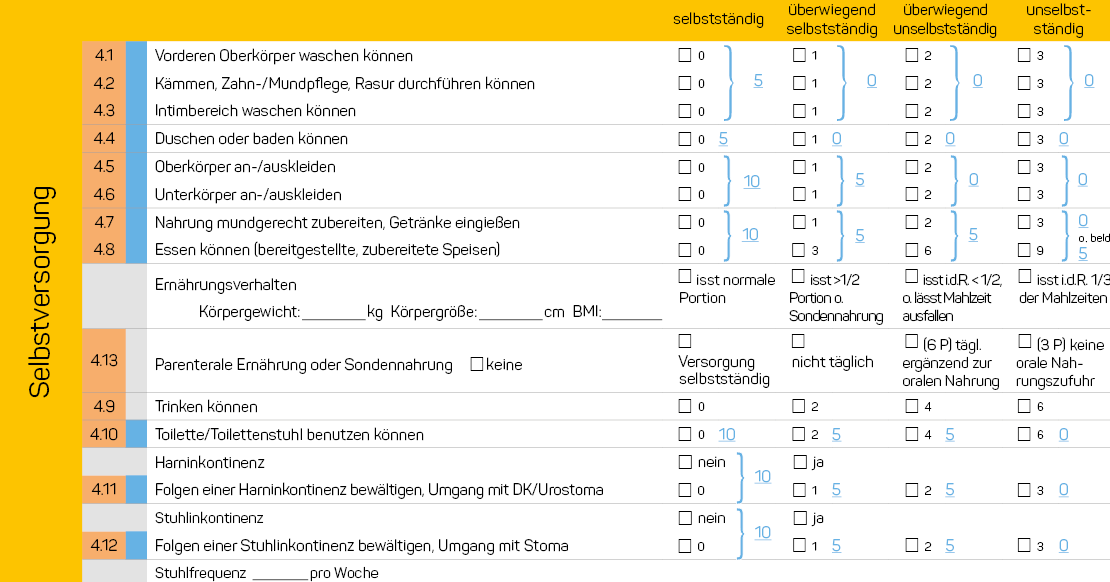The height and width of the screenshot is (582, 1110).
Task: Click 'Intimbereich waschen können' label
Action: (256, 111)
